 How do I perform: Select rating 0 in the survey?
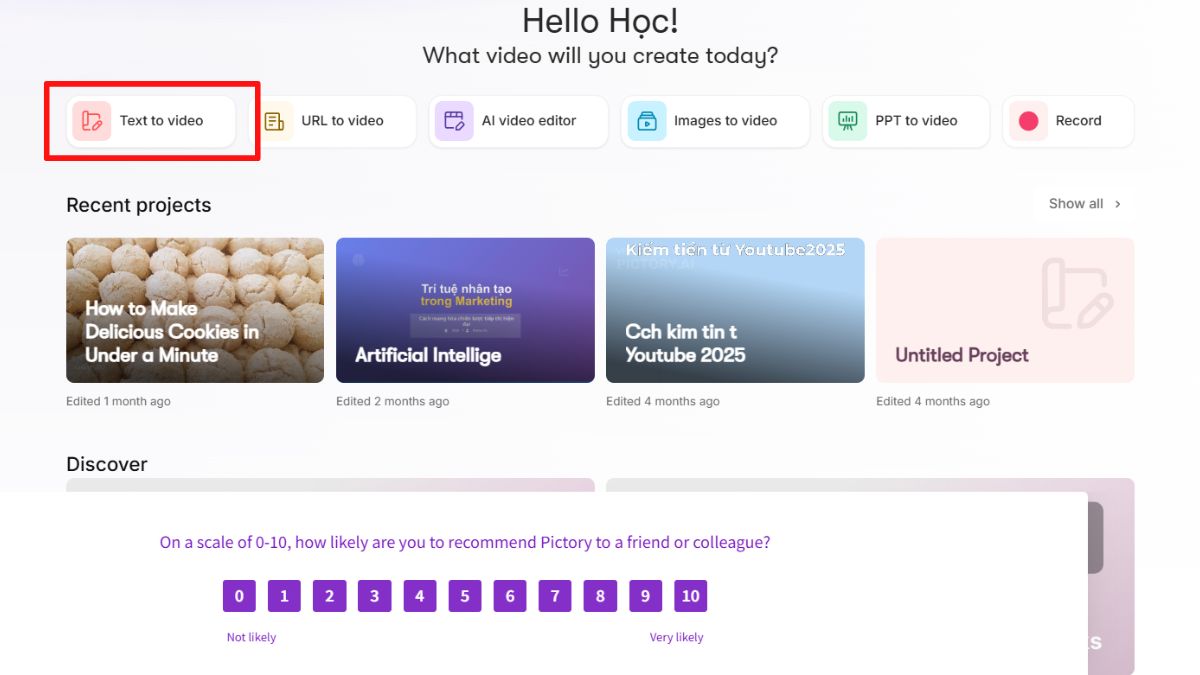coord(239,596)
